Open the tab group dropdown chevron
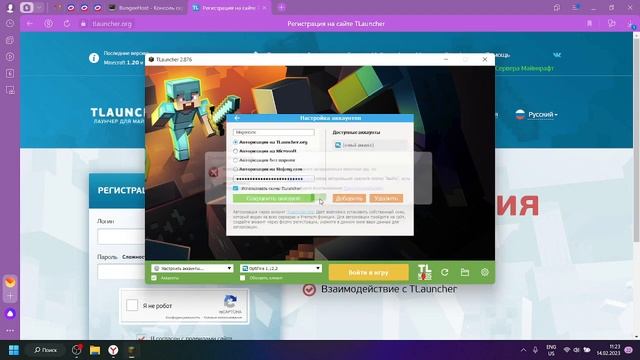The width and height of the screenshot is (640, 360). [38, 8]
